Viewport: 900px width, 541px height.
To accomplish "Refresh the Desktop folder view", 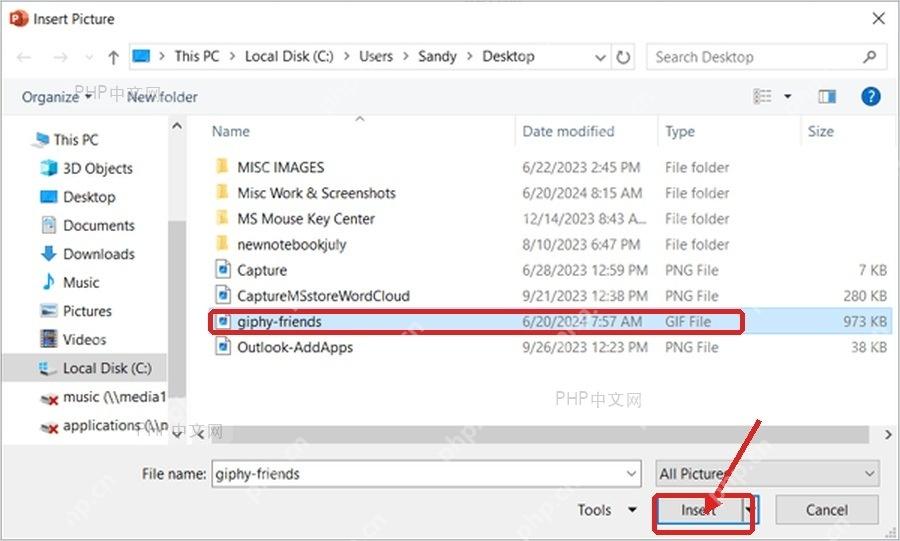I will point(623,57).
